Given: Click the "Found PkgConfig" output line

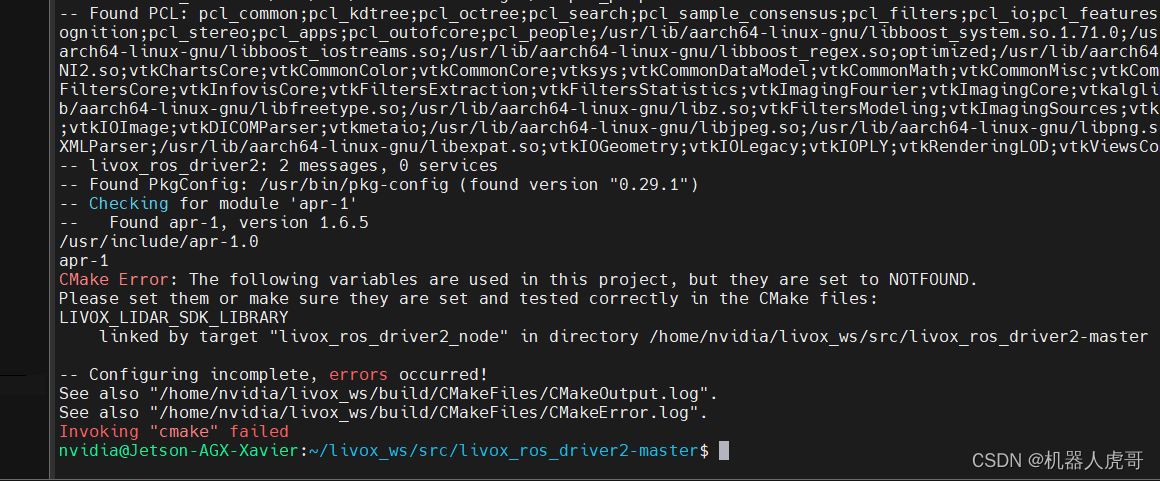Looking at the screenshot, I should coord(379,184).
